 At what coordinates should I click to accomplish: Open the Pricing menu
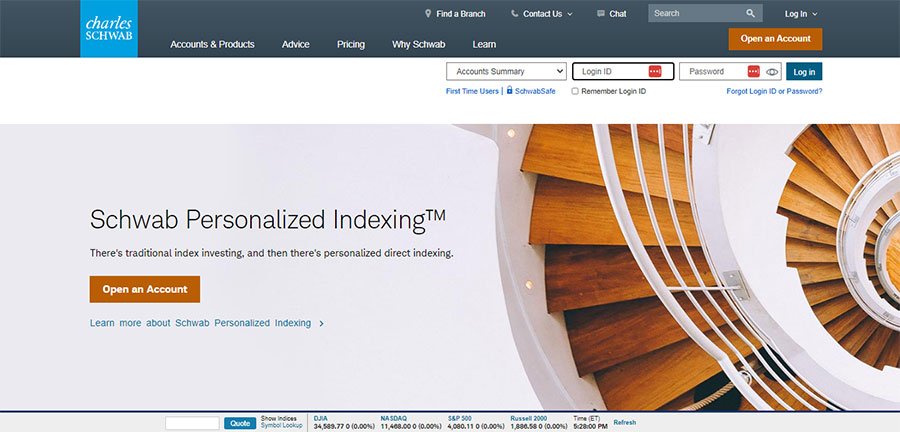tap(351, 44)
